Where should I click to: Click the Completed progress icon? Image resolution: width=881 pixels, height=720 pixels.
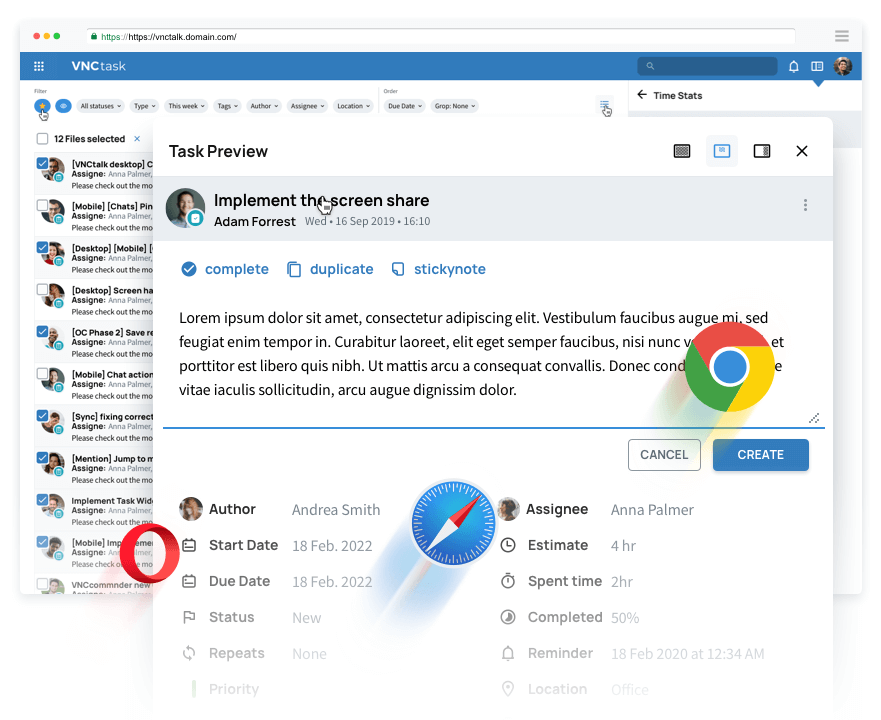508,617
